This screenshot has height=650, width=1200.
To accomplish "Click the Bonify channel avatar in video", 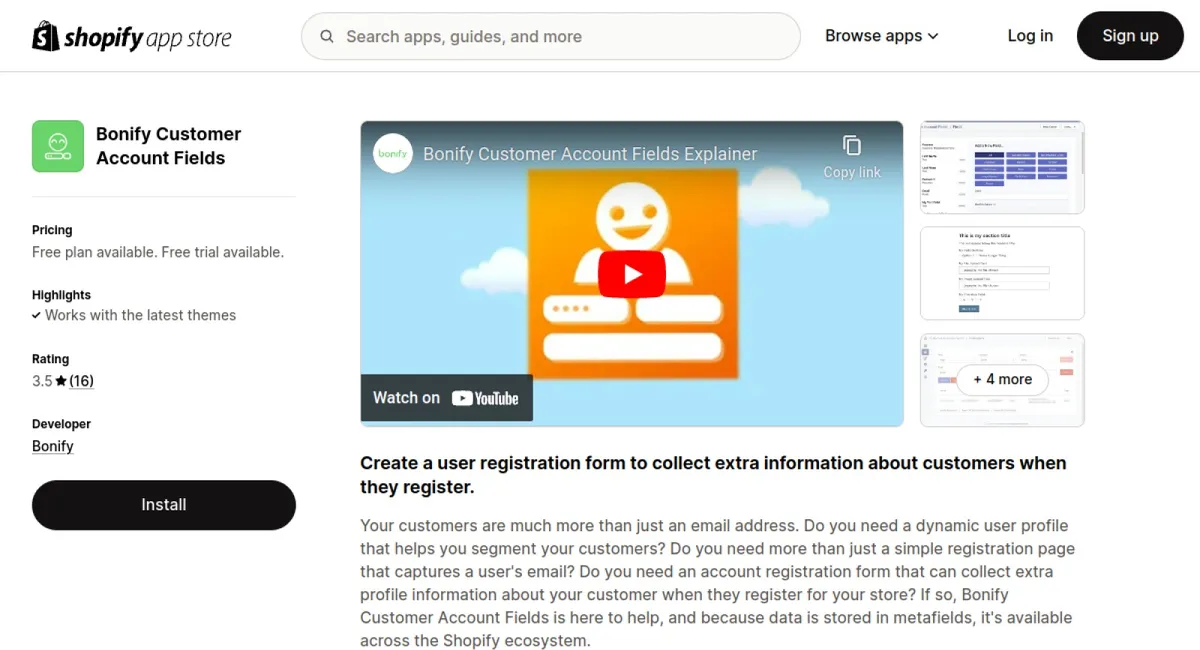I will [393, 153].
